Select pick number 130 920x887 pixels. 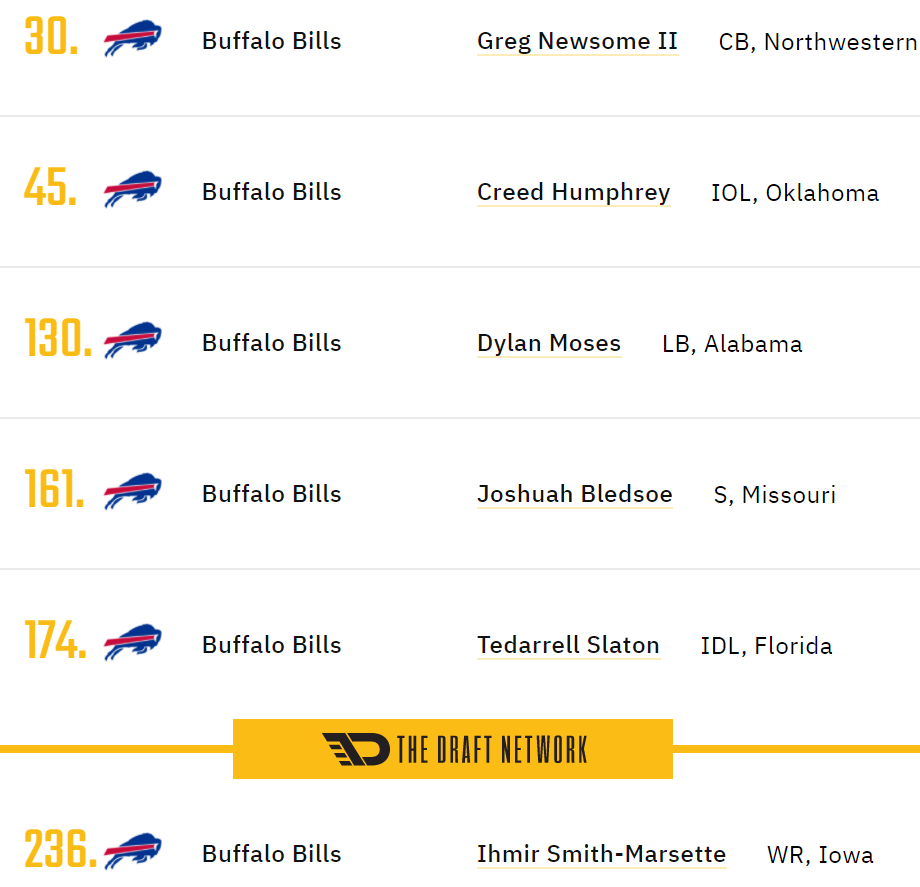pos(58,338)
